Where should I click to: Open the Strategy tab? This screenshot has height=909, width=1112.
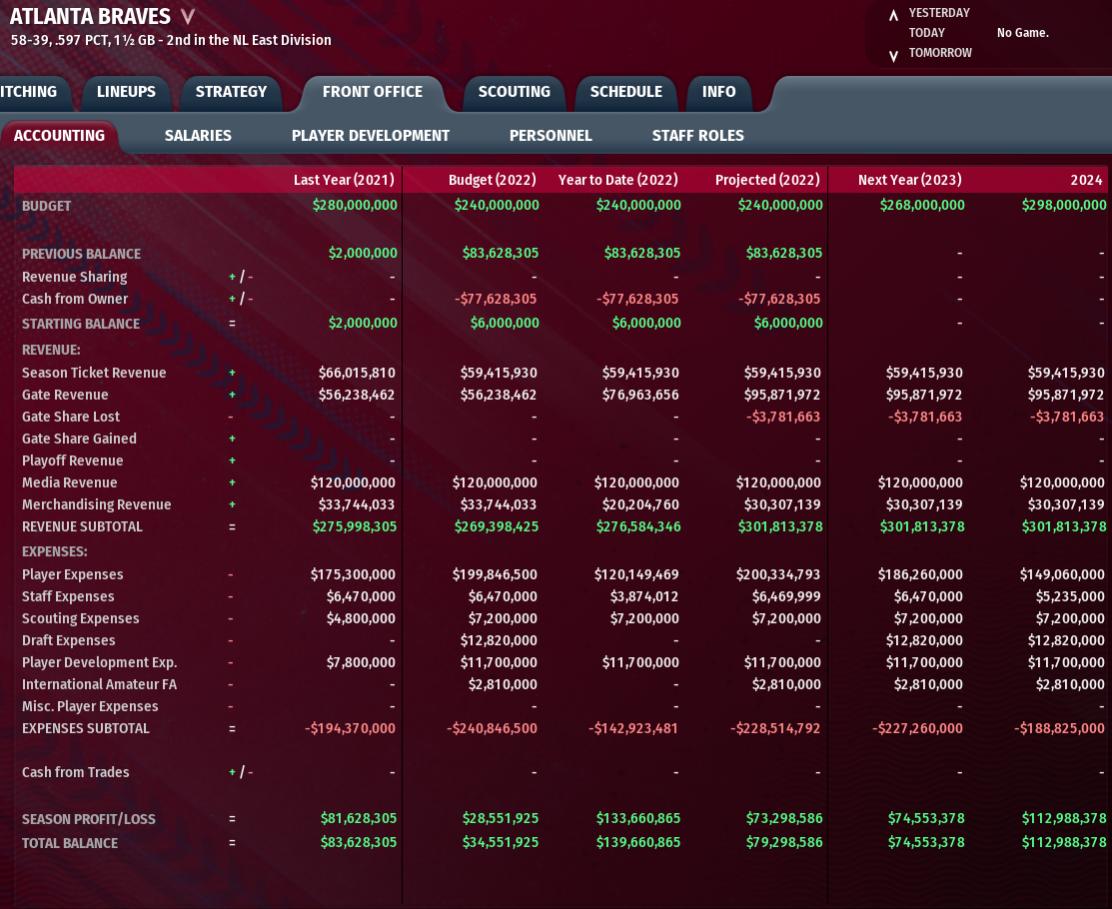(231, 91)
